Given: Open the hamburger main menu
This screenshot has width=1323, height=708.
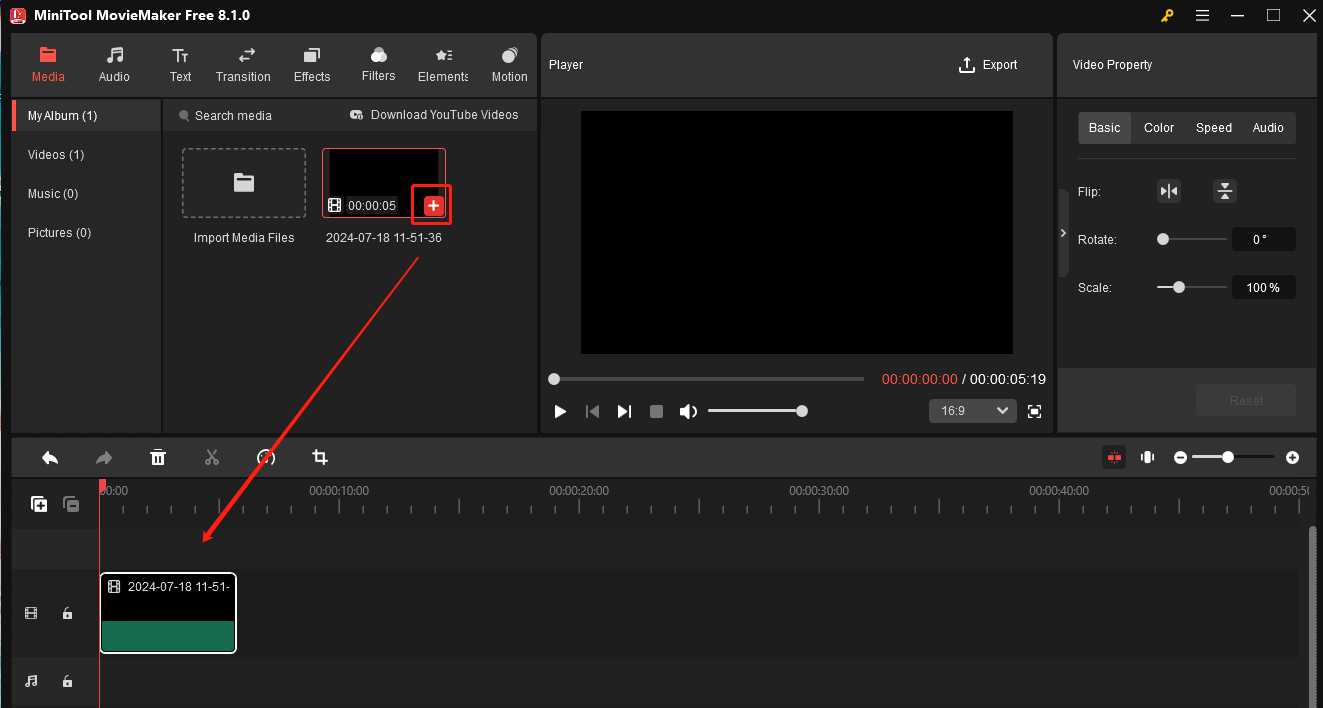Looking at the screenshot, I should coord(1202,15).
